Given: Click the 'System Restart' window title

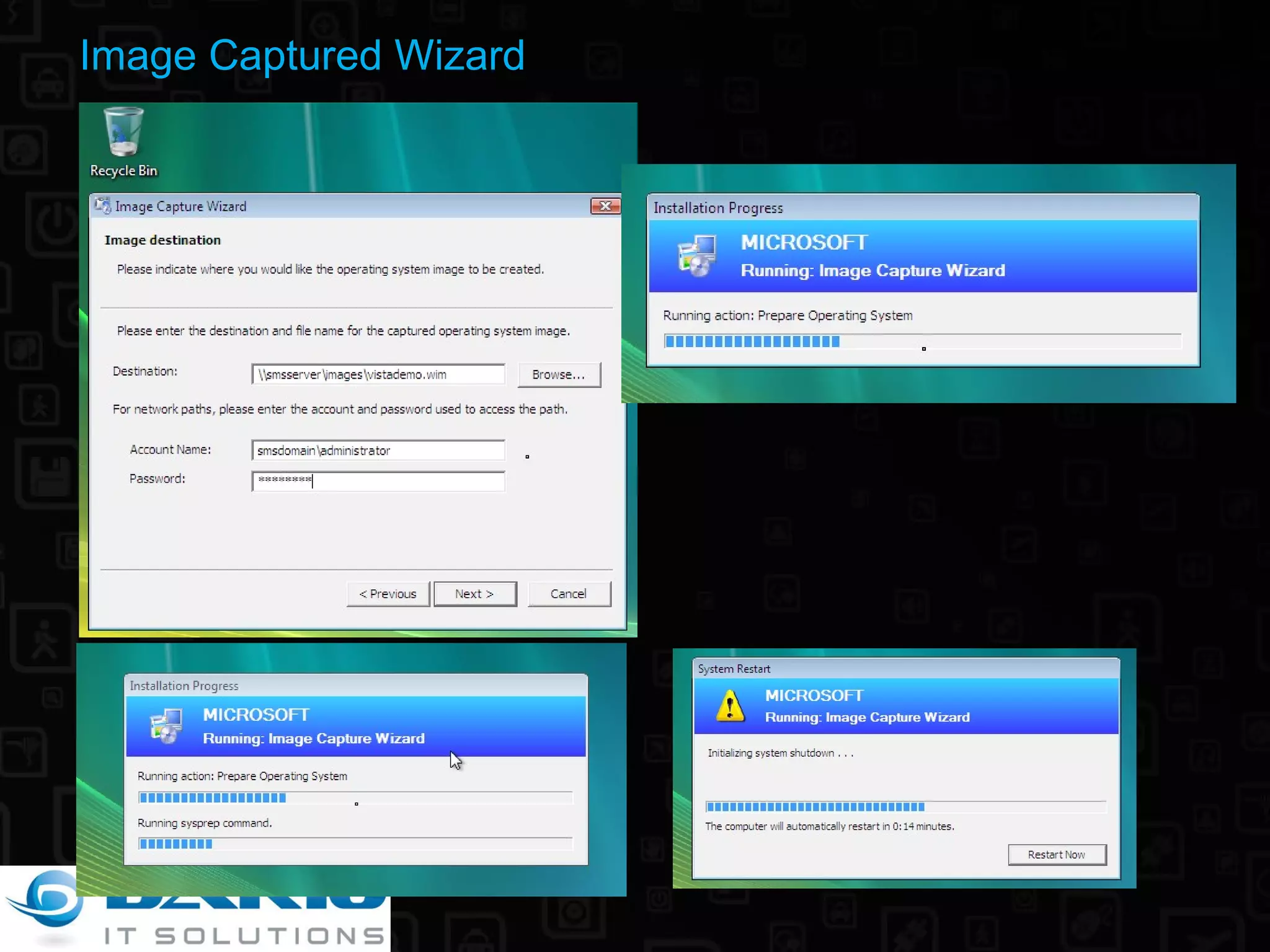Looking at the screenshot, I should point(734,669).
